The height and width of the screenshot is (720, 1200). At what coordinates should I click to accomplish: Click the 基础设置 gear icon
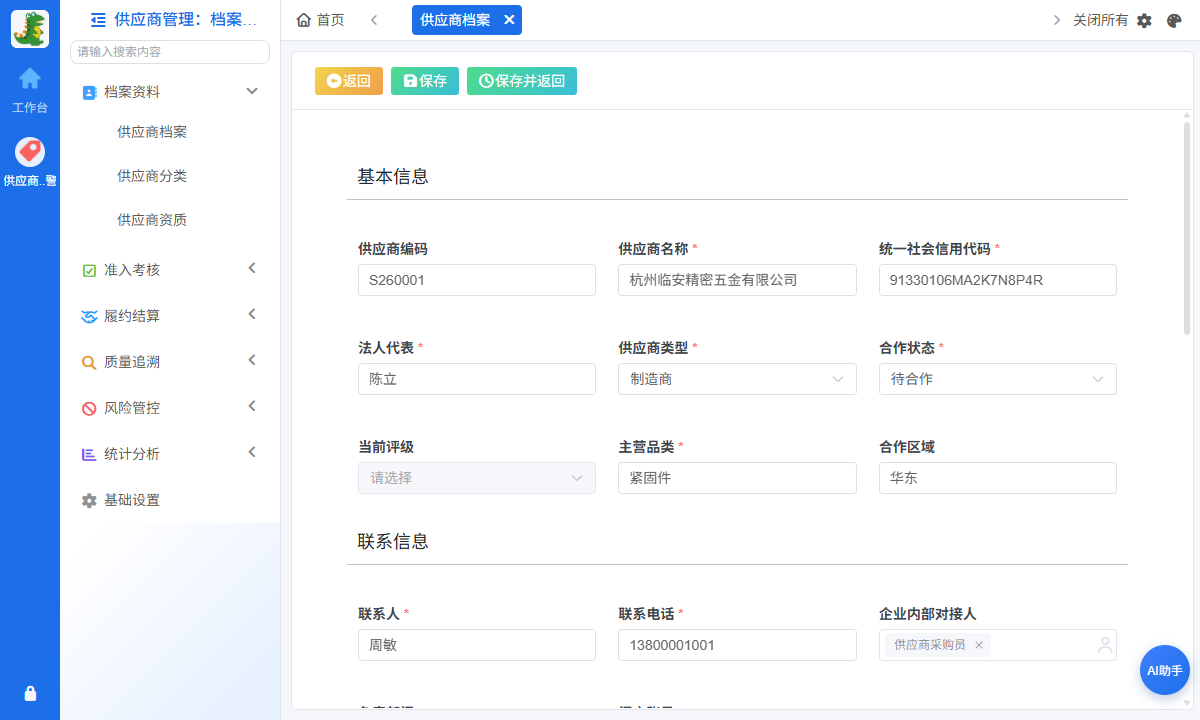point(89,500)
